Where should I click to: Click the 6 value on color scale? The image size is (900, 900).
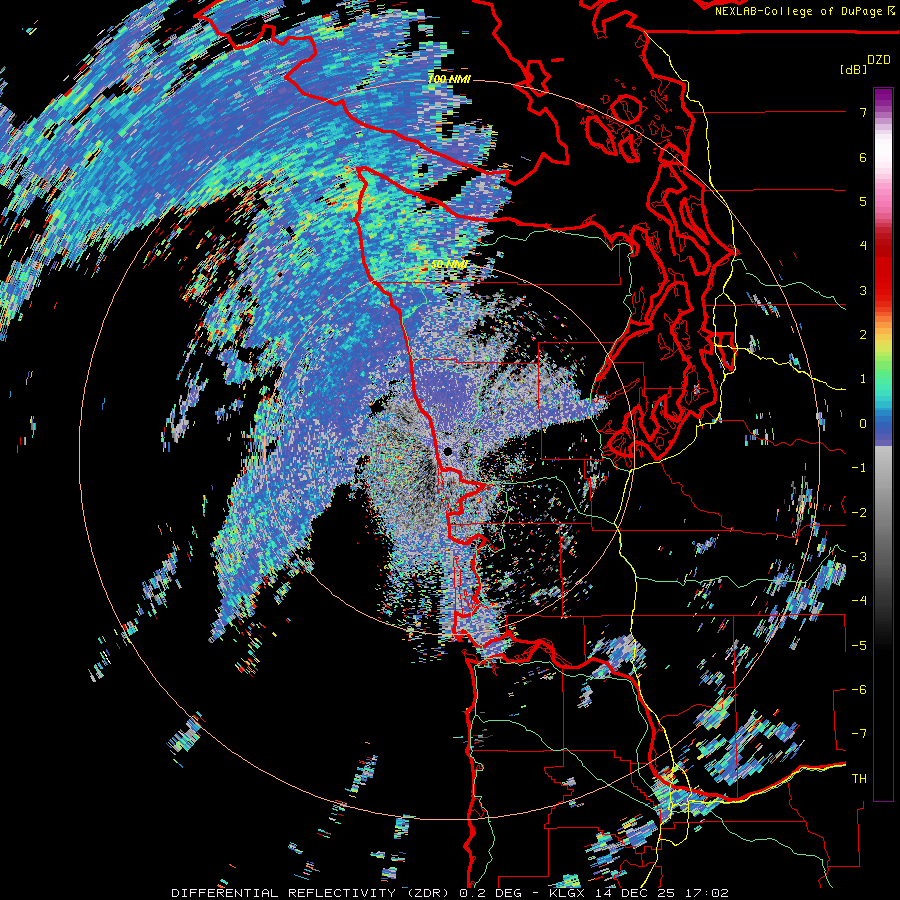(863, 157)
